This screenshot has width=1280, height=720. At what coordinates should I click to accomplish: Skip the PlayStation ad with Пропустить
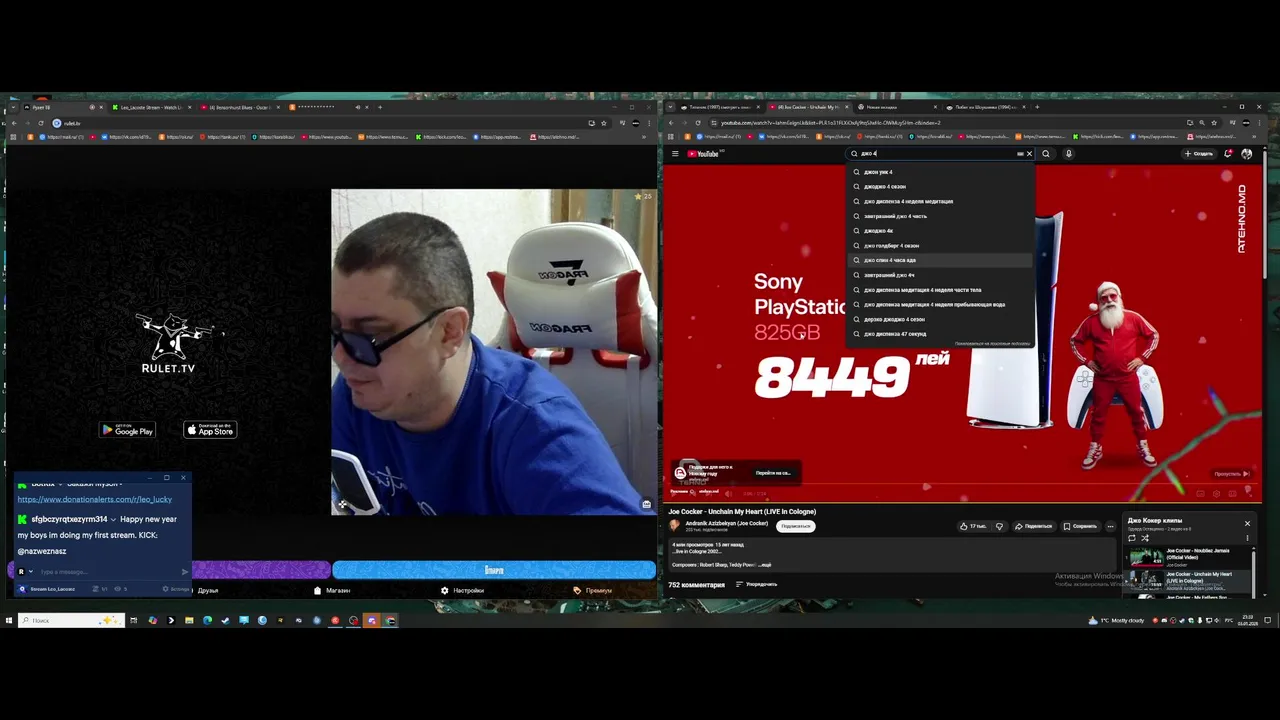pyautogui.click(x=1231, y=474)
